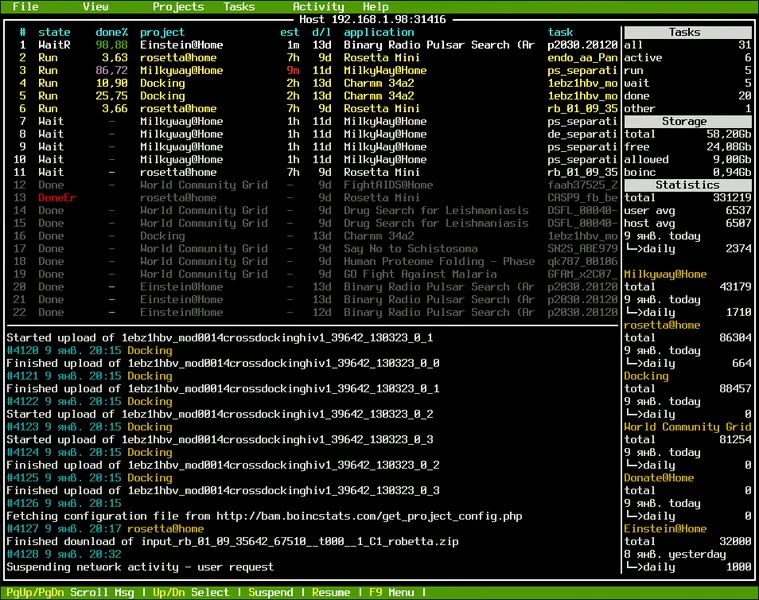The image size is (759, 600).
Task: Click F9 Menu in bottom bar
Action: (x=392, y=592)
